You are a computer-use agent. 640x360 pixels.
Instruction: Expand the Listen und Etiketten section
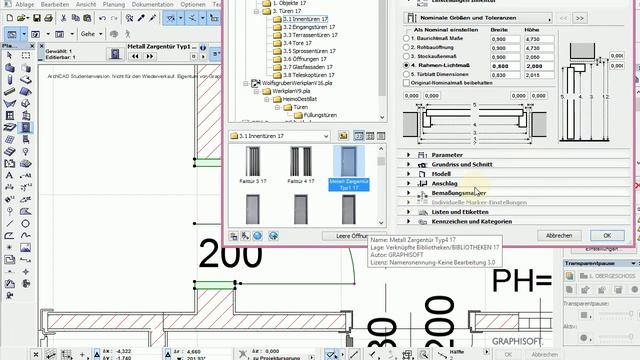409,212
